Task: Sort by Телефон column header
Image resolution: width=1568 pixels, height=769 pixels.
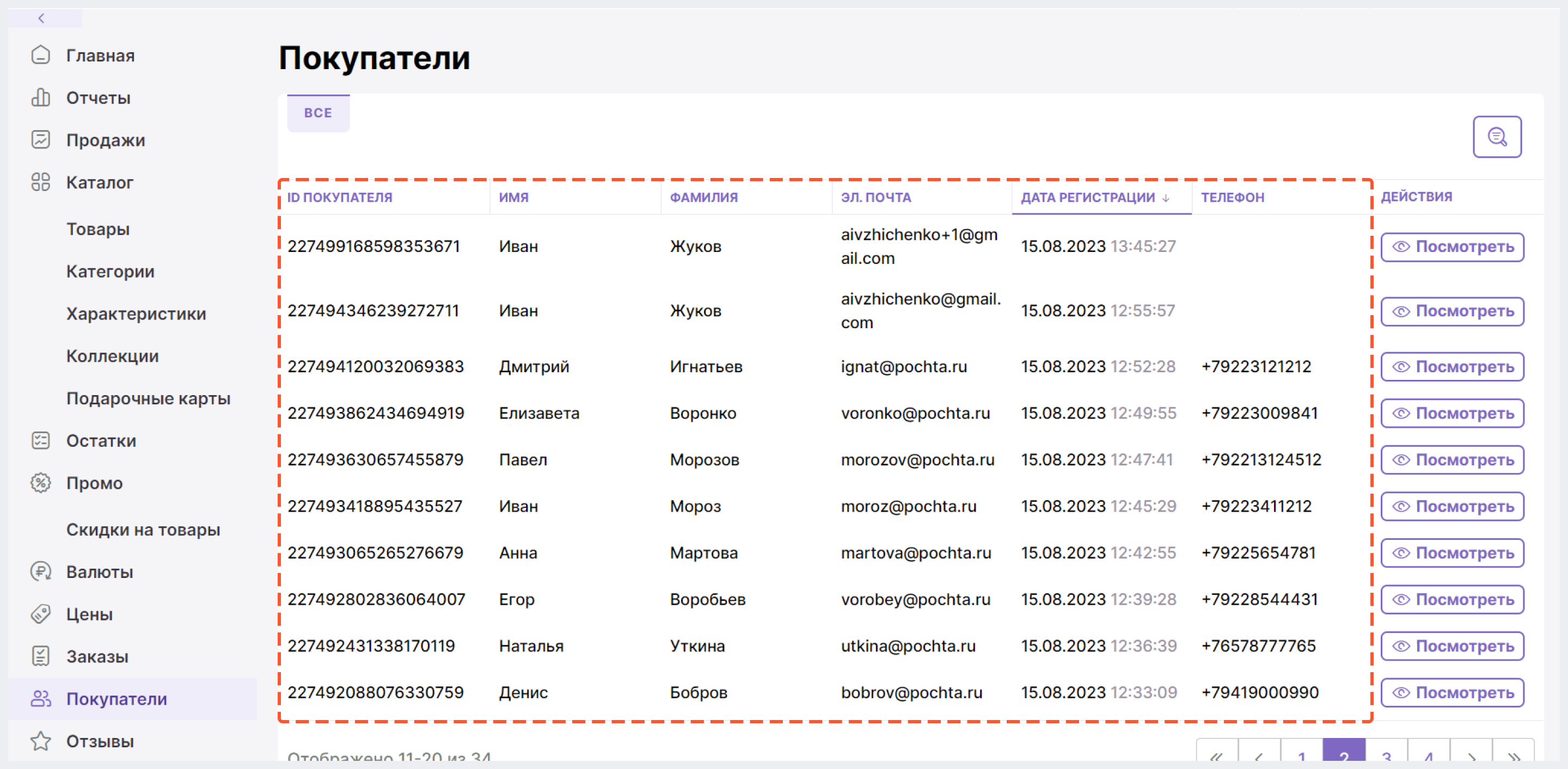Action: [1233, 198]
